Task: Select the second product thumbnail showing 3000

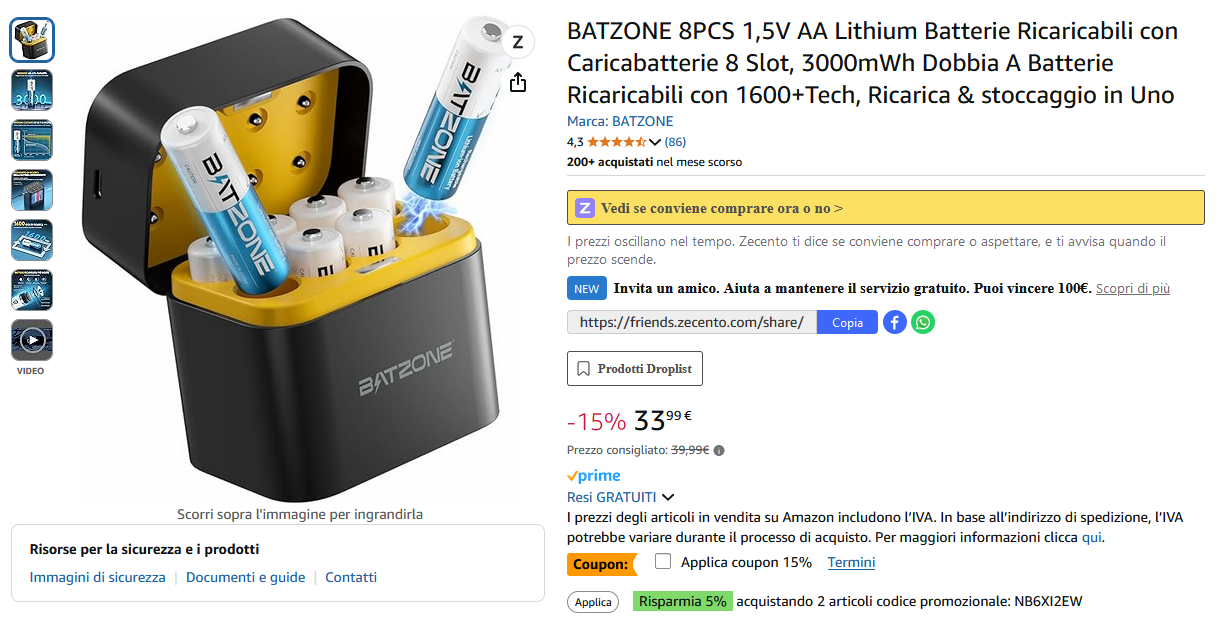Action: [x=32, y=90]
